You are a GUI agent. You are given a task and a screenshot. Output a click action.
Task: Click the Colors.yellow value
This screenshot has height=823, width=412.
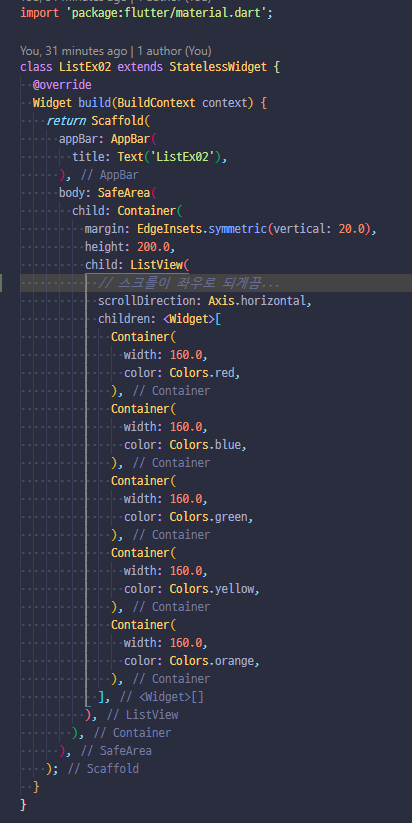212,588
